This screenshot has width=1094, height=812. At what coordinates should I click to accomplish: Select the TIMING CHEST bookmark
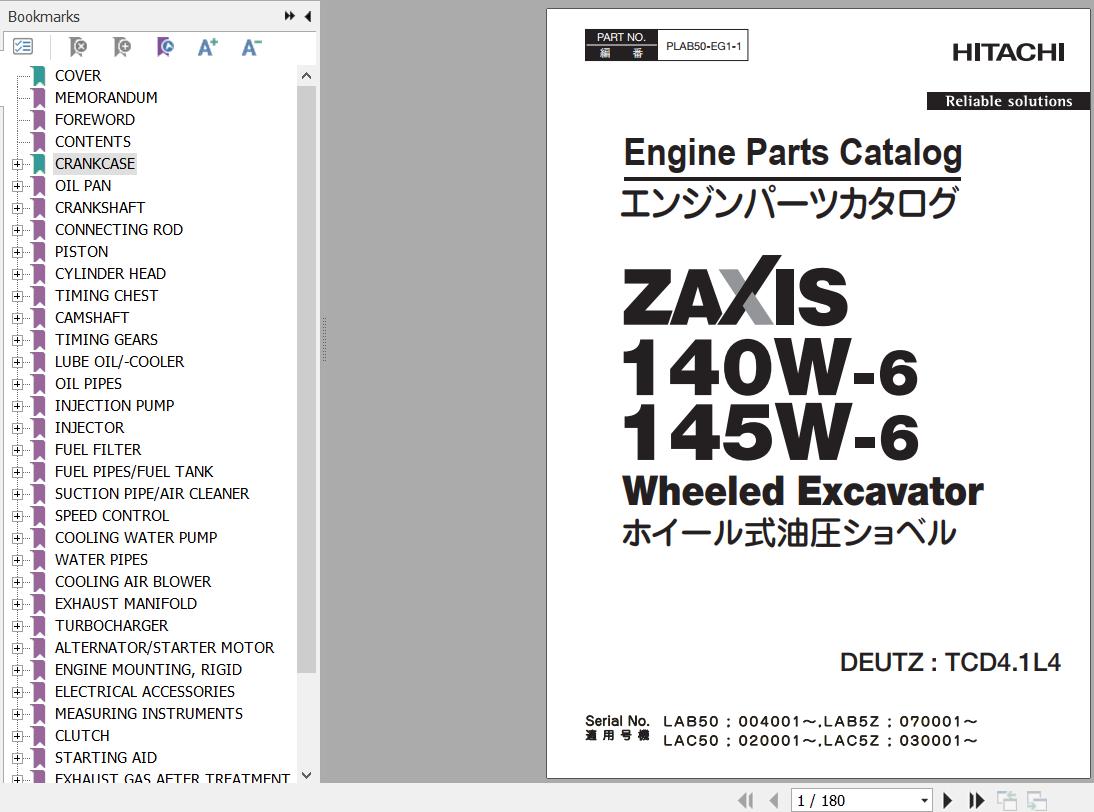click(x=107, y=296)
